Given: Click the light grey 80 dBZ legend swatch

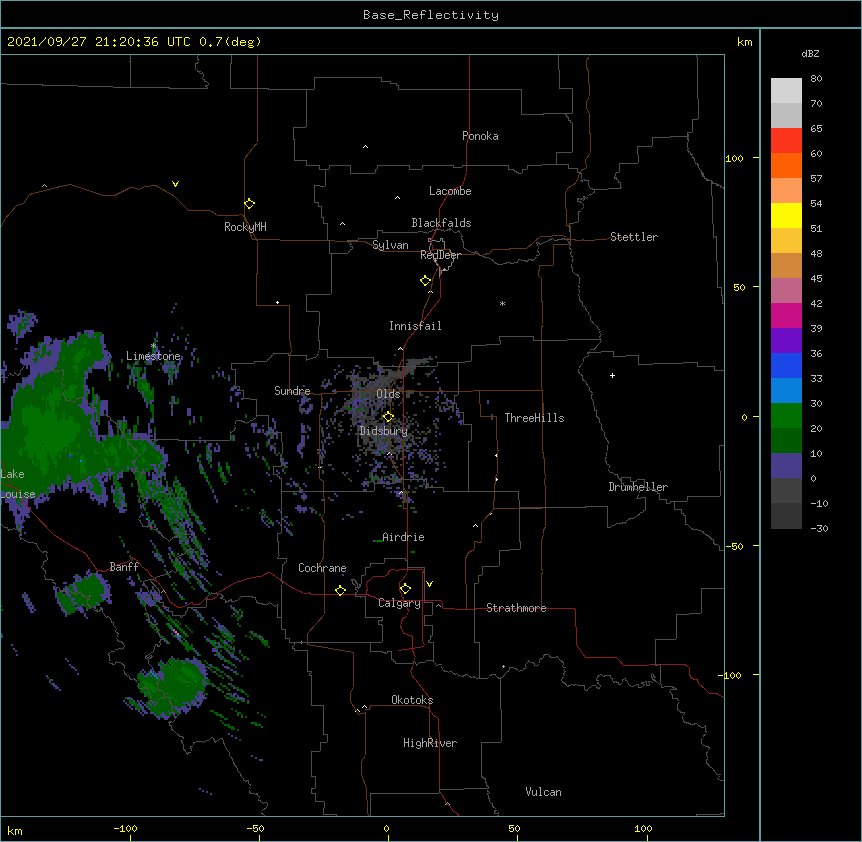Looking at the screenshot, I should tap(786, 91).
